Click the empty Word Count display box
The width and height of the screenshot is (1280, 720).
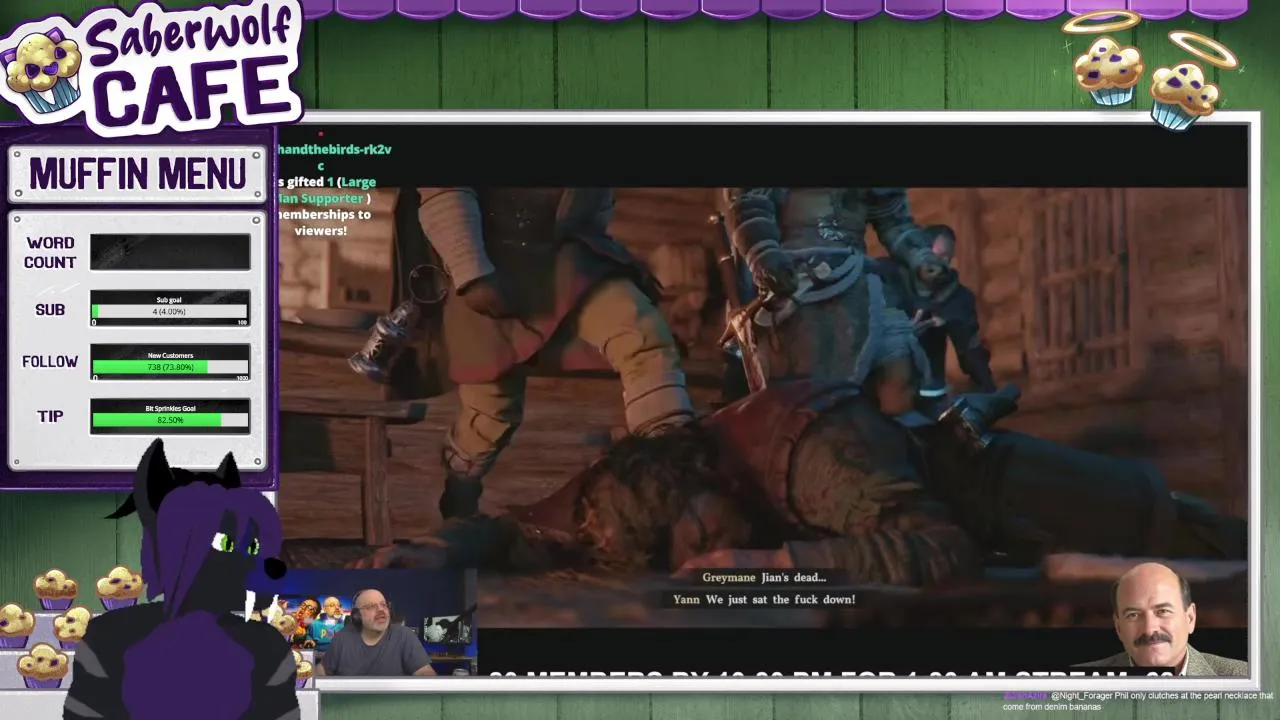coord(170,252)
